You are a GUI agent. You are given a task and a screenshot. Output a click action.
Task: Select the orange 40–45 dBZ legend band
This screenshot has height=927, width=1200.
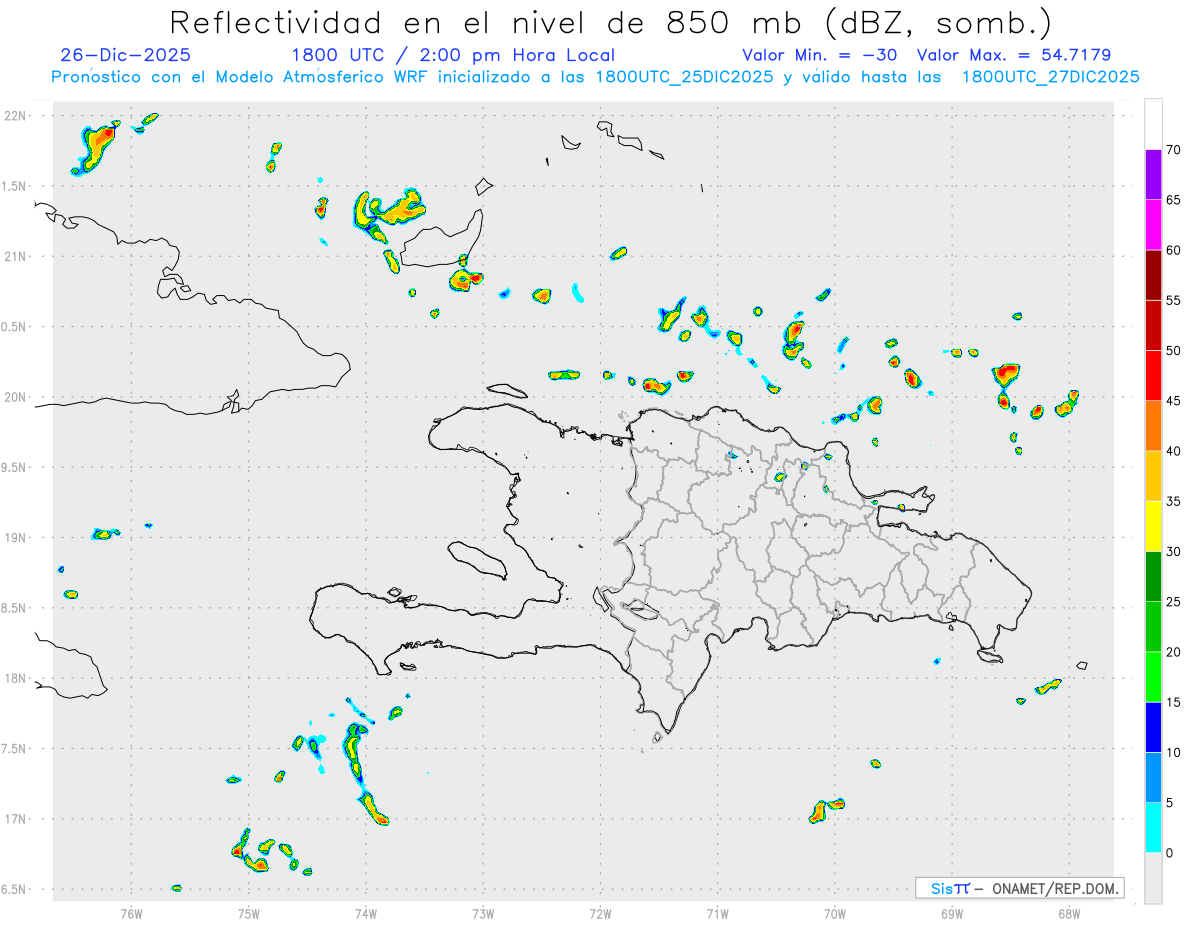[x=1153, y=426]
